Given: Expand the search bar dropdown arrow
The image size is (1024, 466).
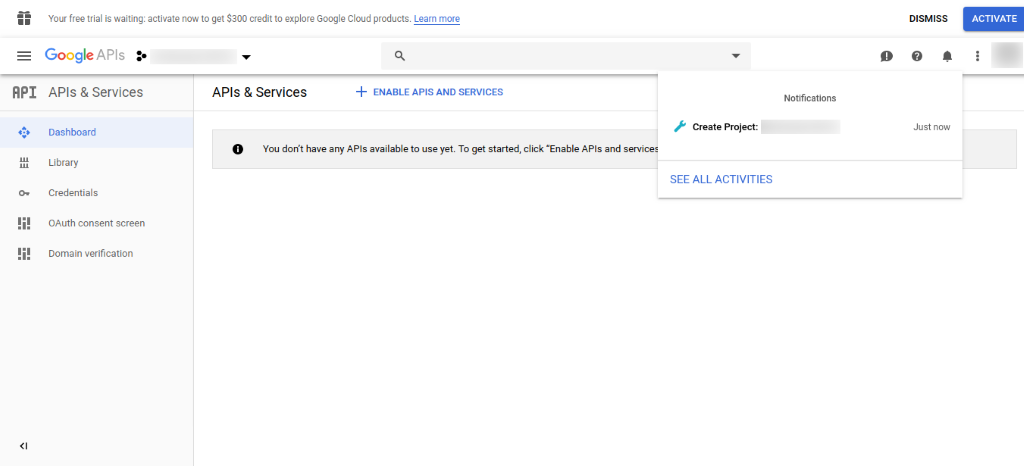Looking at the screenshot, I should [x=736, y=56].
